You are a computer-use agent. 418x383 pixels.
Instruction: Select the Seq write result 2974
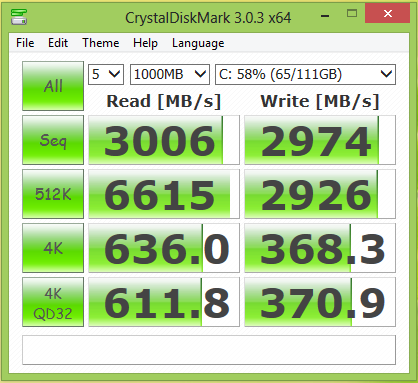click(x=320, y=140)
